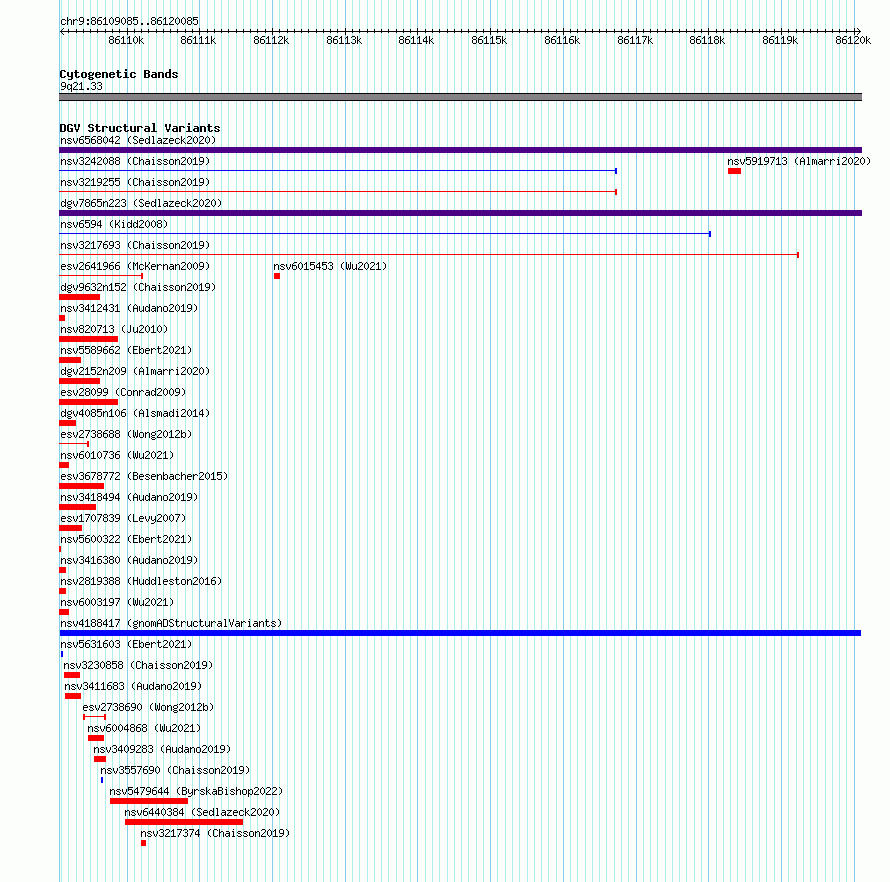890x882 pixels.
Task: Open nsv3557690 (Chaisson2019) label
Action: pyautogui.click(x=175, y=770)
